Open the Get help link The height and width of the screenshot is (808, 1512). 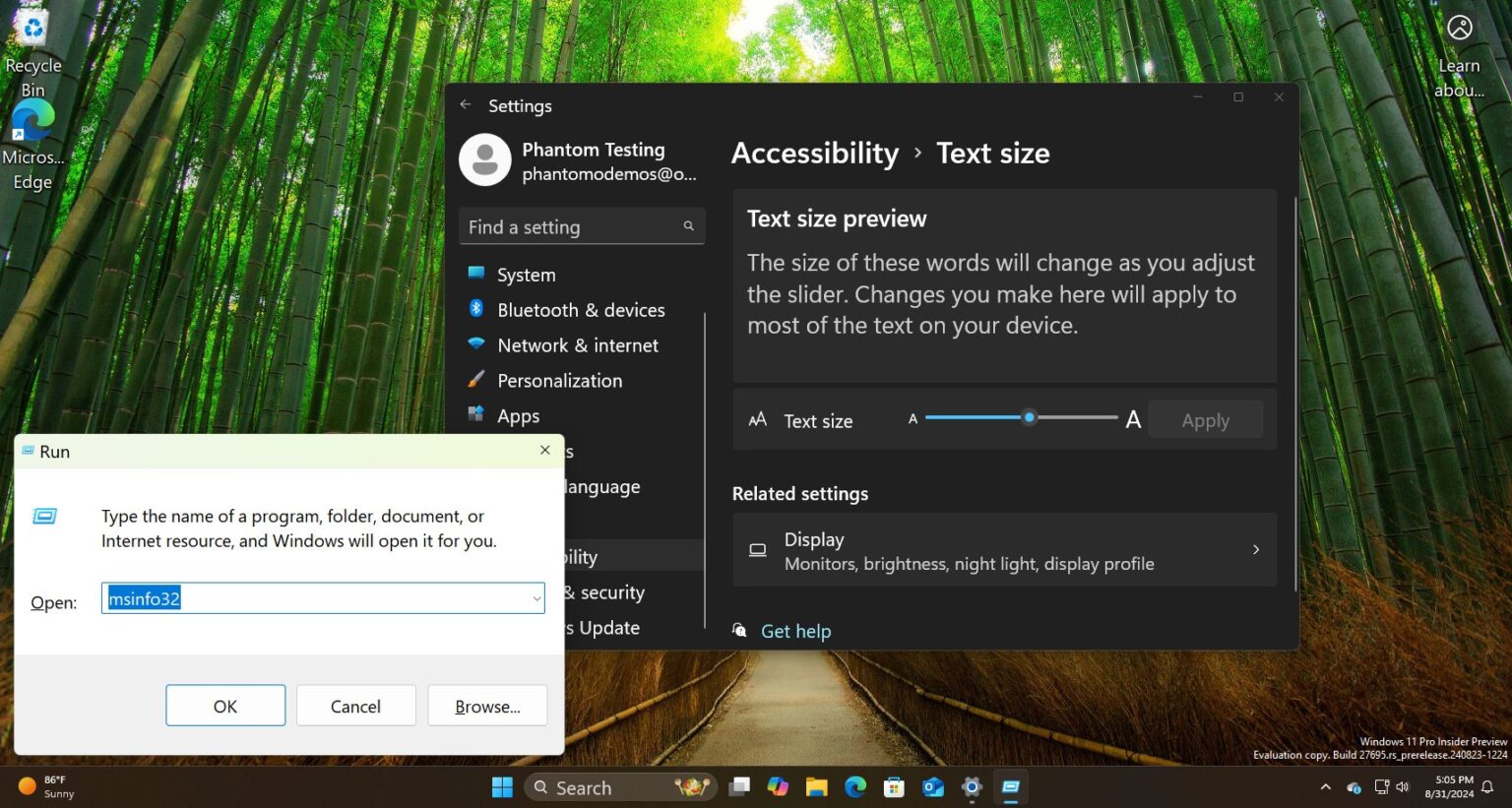coord(795,631)
